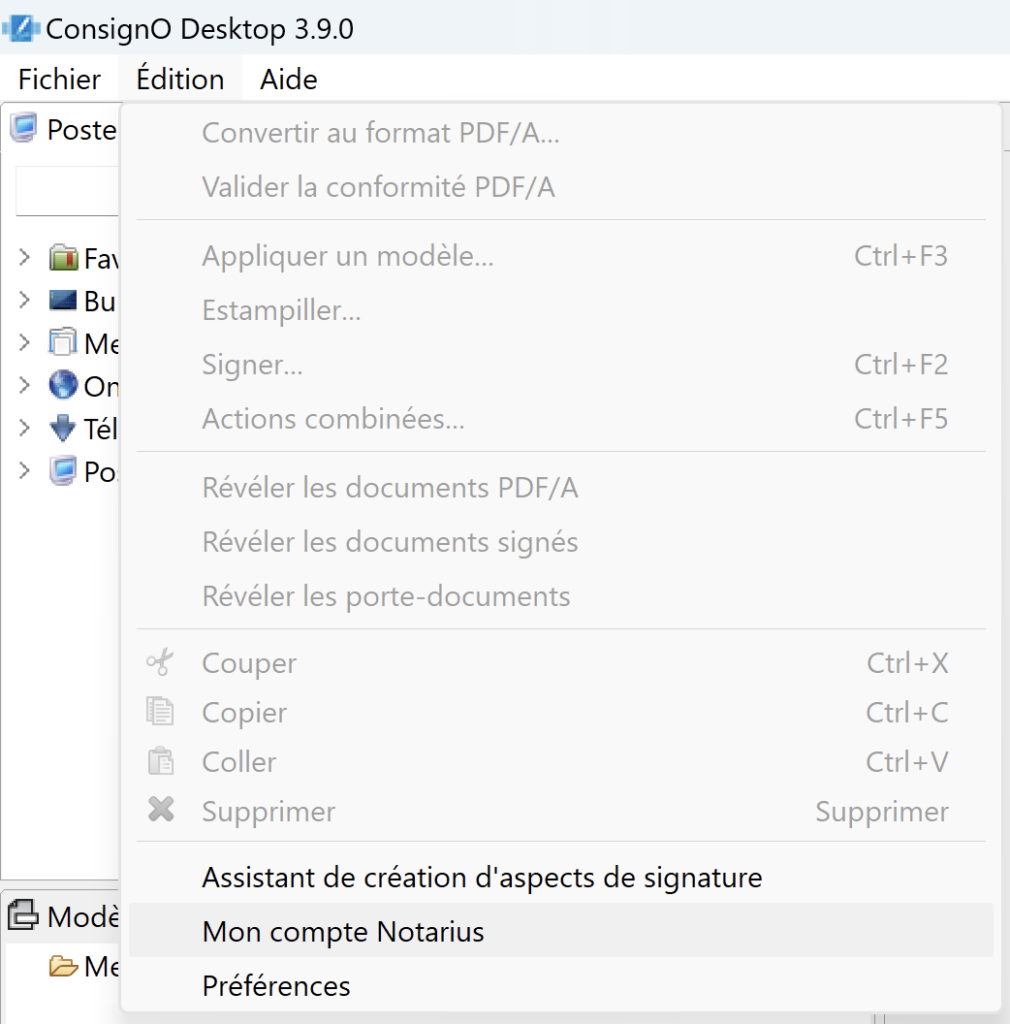This screenshot has width=1010, height=1024.
Task: Open the Aide menu
Action: pos(287,79)
